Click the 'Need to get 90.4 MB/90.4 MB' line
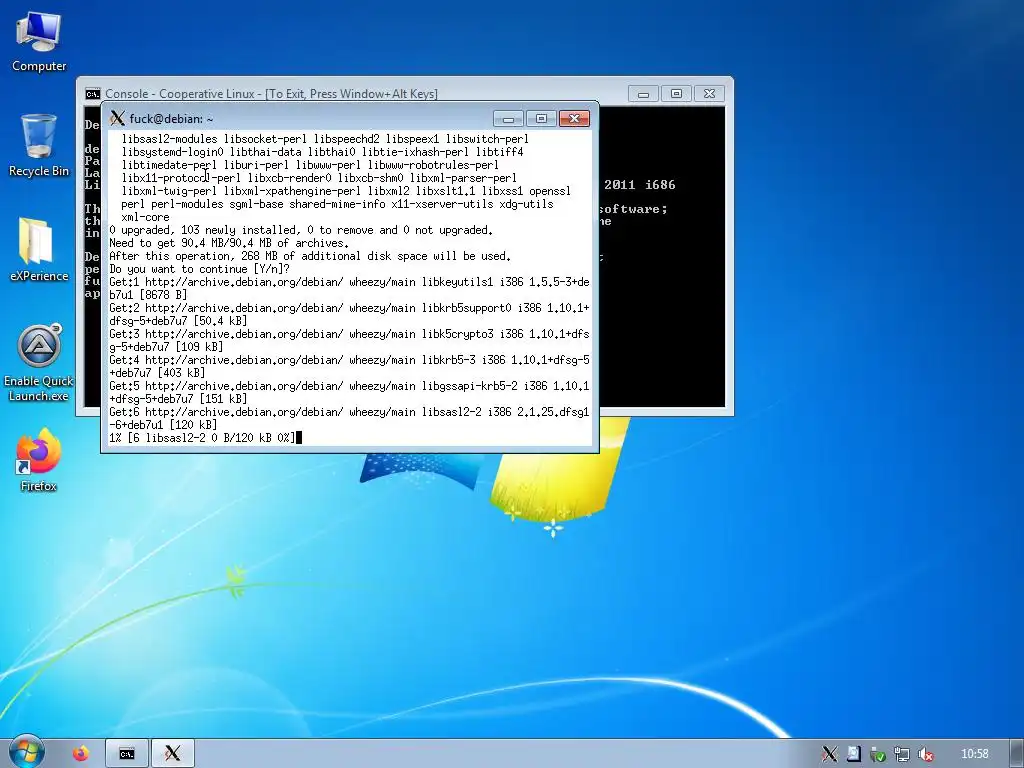Image resolution: width=1024 pixels, height=768 pixels. click(229, 243)
